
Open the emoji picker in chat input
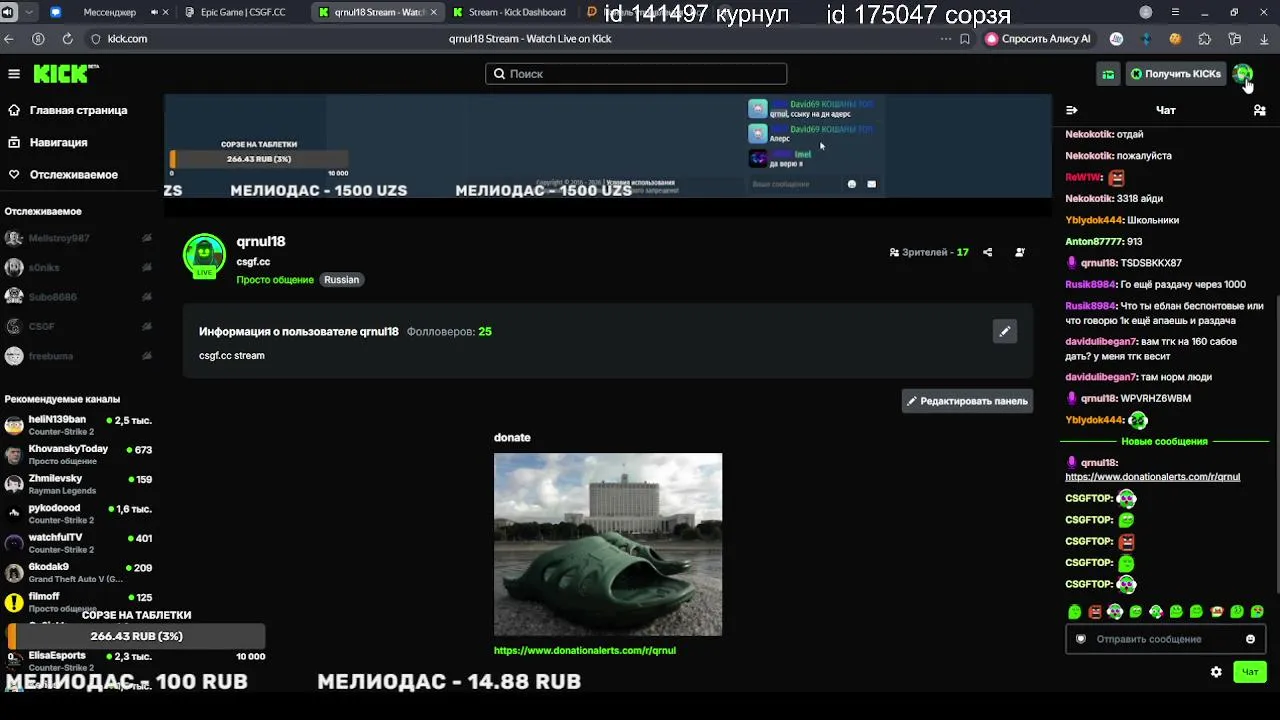tap(1250, 639)
